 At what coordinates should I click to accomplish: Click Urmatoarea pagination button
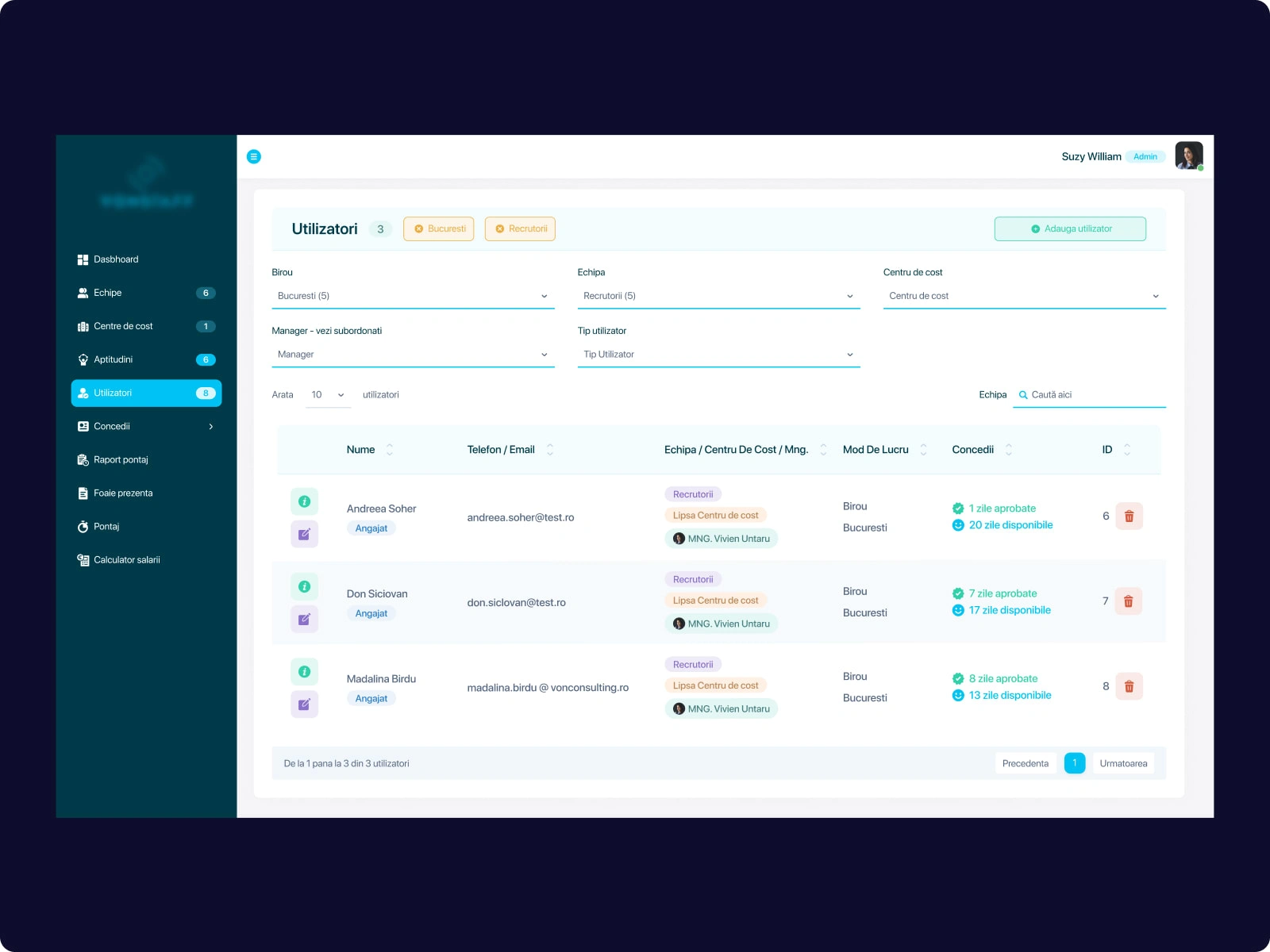(1123, 763)
